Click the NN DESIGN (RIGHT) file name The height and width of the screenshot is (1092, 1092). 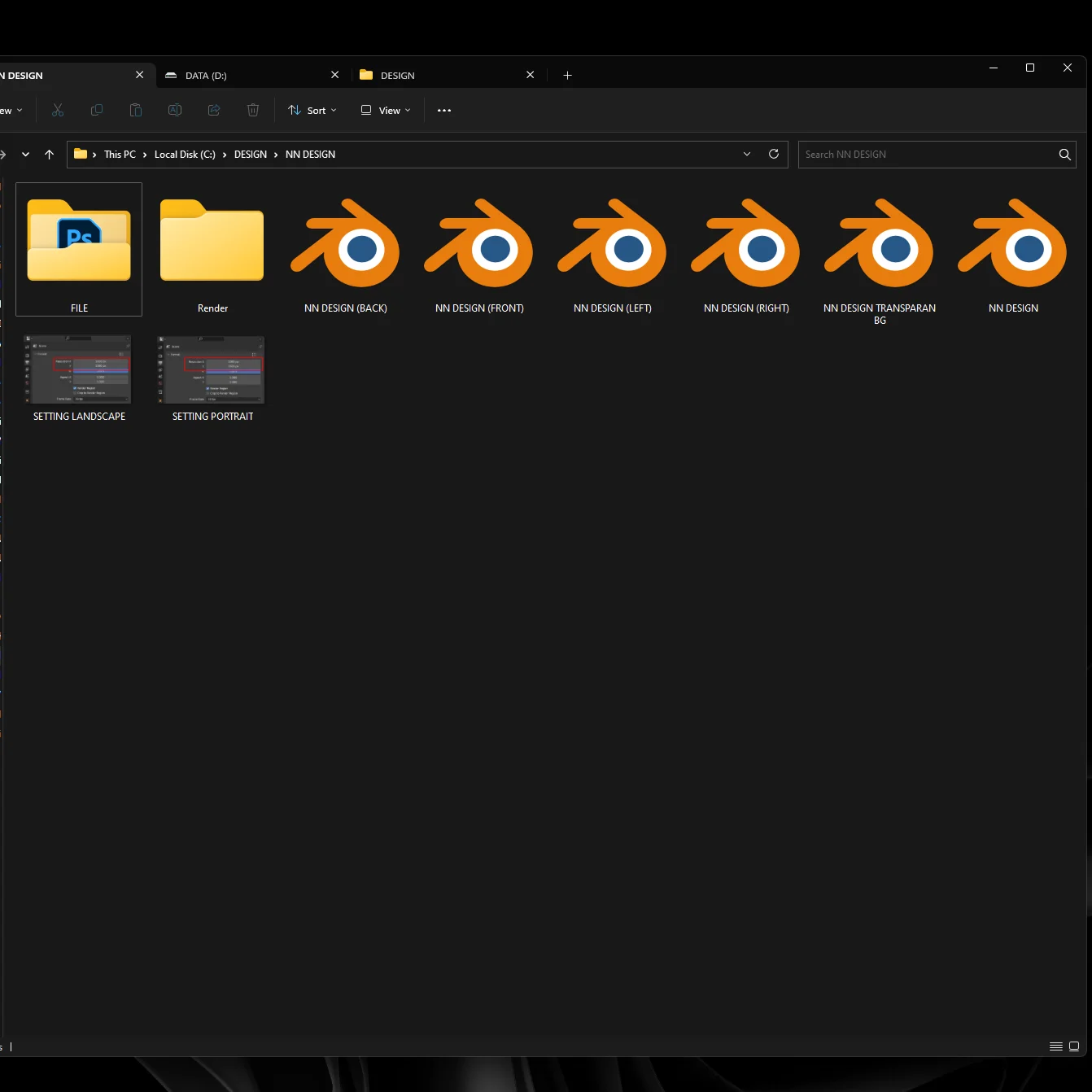click(x=746, y=308)
